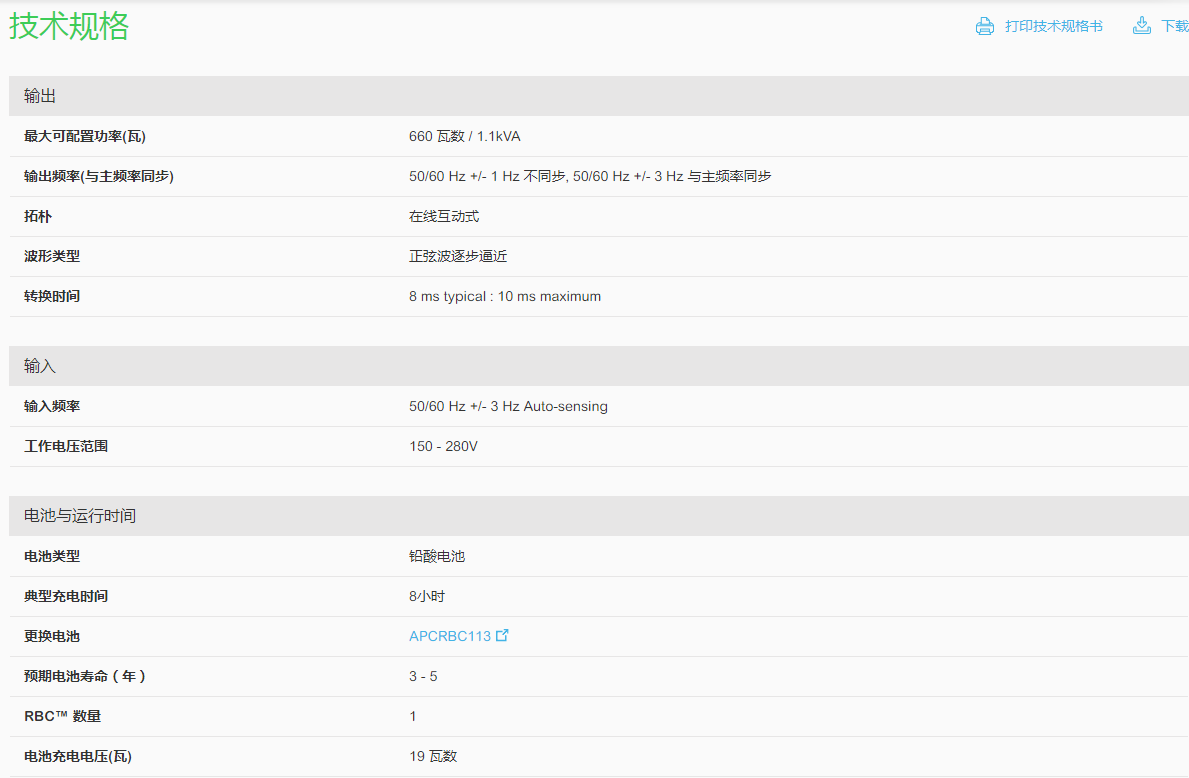Viewport: 1189px width, 778px height.
Task: Click the 在线互动式 topology value
Action: click(x=444, y=216)
